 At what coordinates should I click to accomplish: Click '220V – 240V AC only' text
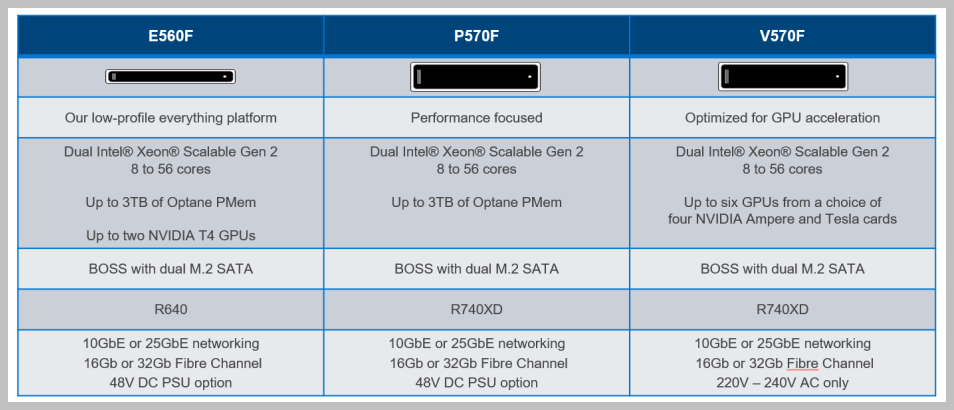782,383
